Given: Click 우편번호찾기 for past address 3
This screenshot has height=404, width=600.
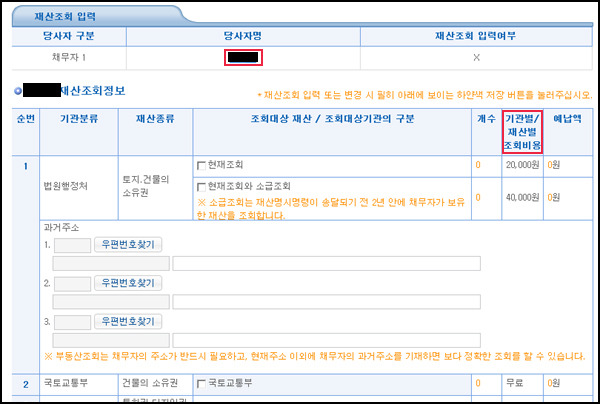Looking at the screenshot, I should point(128,321).
